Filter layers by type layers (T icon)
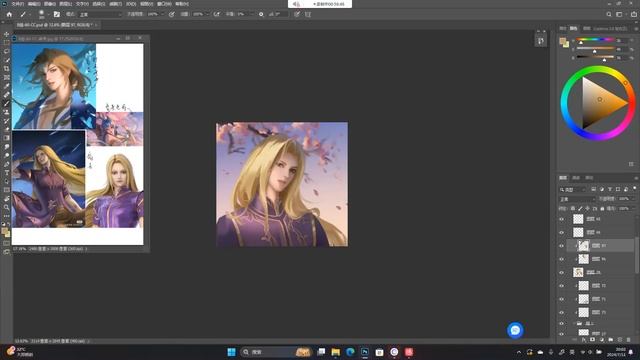 coord(610,189)
